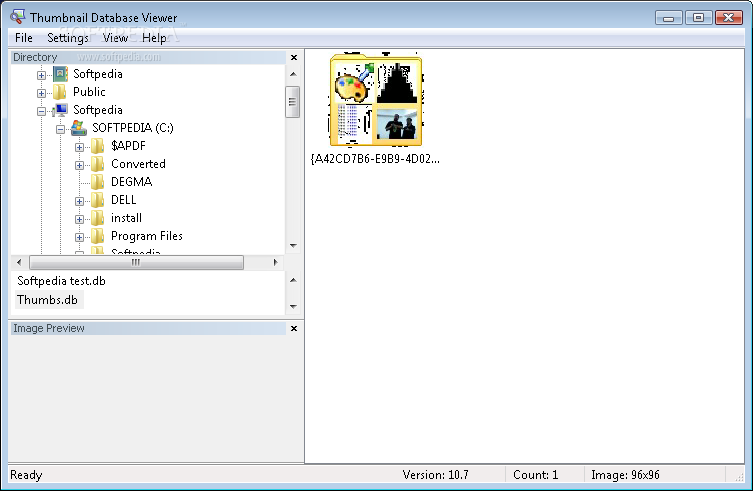Viewport: 753px width, 491px height.
Task: Click the directory tree scroll down arrow
Action: point(293,246)
